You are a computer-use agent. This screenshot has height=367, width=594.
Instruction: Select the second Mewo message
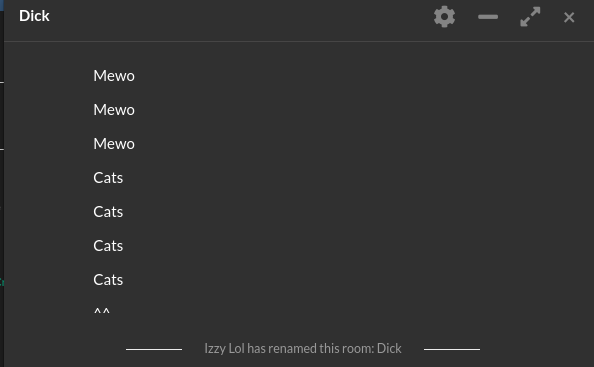(114, 110)
